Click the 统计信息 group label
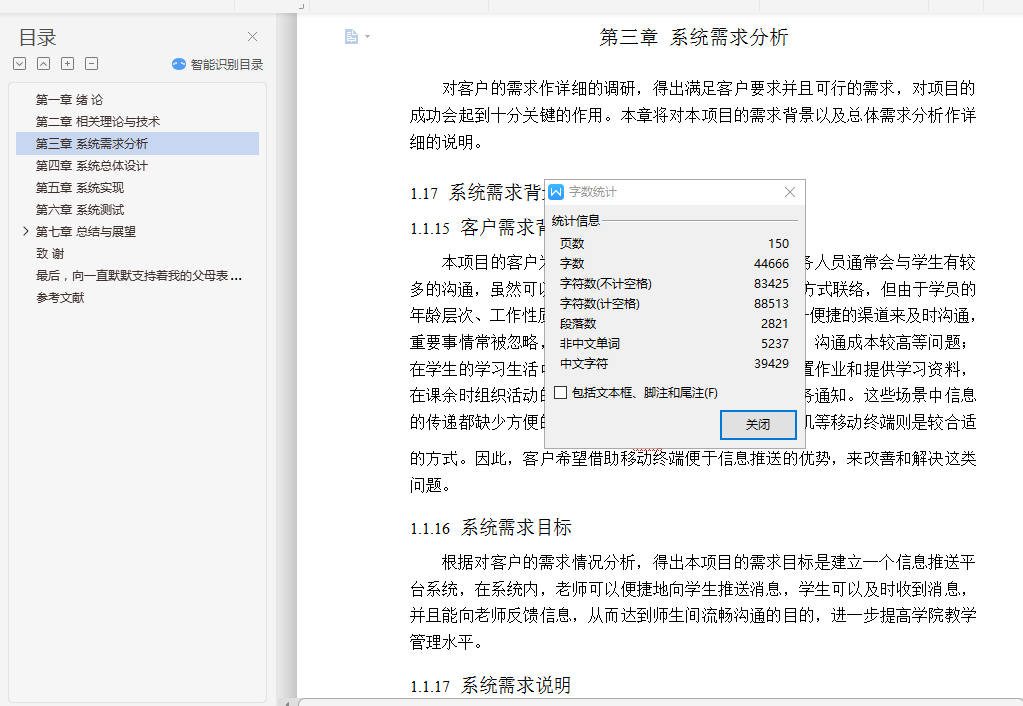This screenshot has width=1023, height=706. tap(575, 221)
